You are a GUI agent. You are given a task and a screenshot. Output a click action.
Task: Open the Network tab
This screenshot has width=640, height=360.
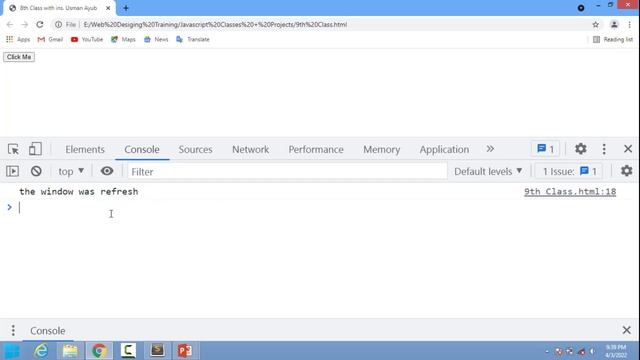pos(250,149)
